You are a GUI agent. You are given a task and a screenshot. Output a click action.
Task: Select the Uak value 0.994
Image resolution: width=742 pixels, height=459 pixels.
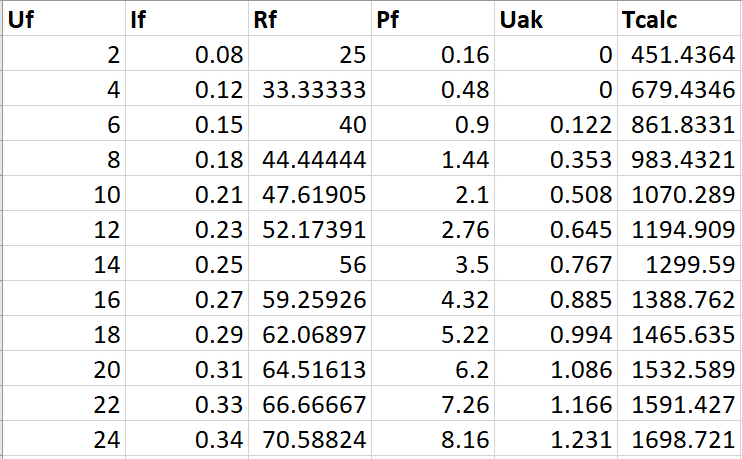point(555,335)
